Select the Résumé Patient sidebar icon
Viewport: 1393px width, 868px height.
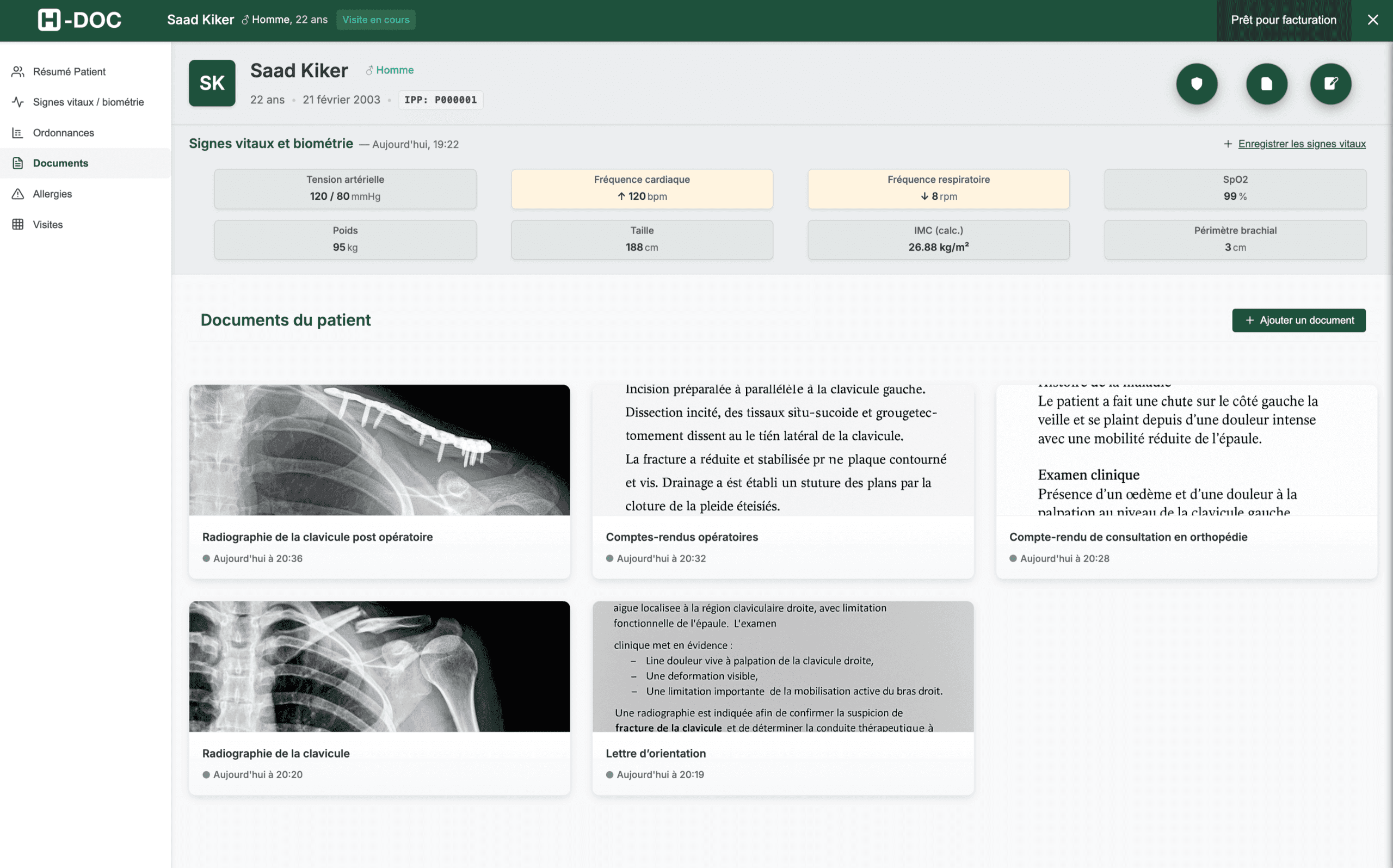coord(17,71)
